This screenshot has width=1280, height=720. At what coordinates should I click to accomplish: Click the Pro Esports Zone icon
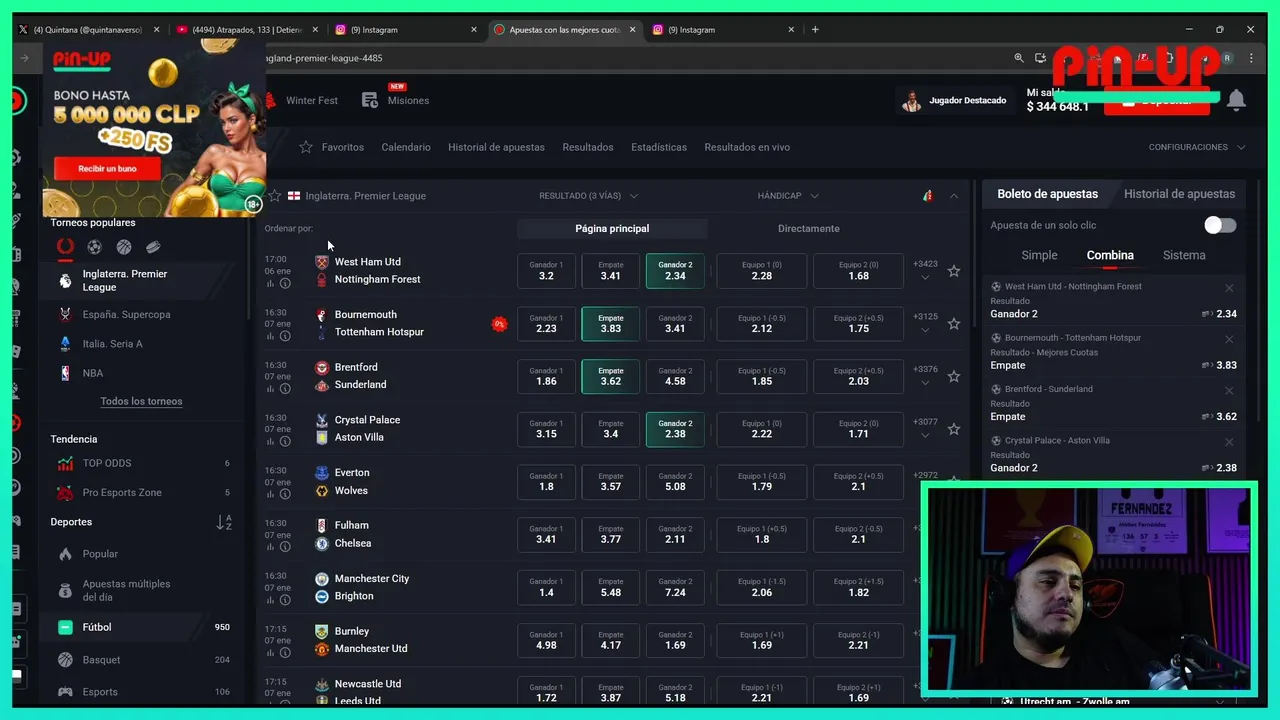coord(65,492)
